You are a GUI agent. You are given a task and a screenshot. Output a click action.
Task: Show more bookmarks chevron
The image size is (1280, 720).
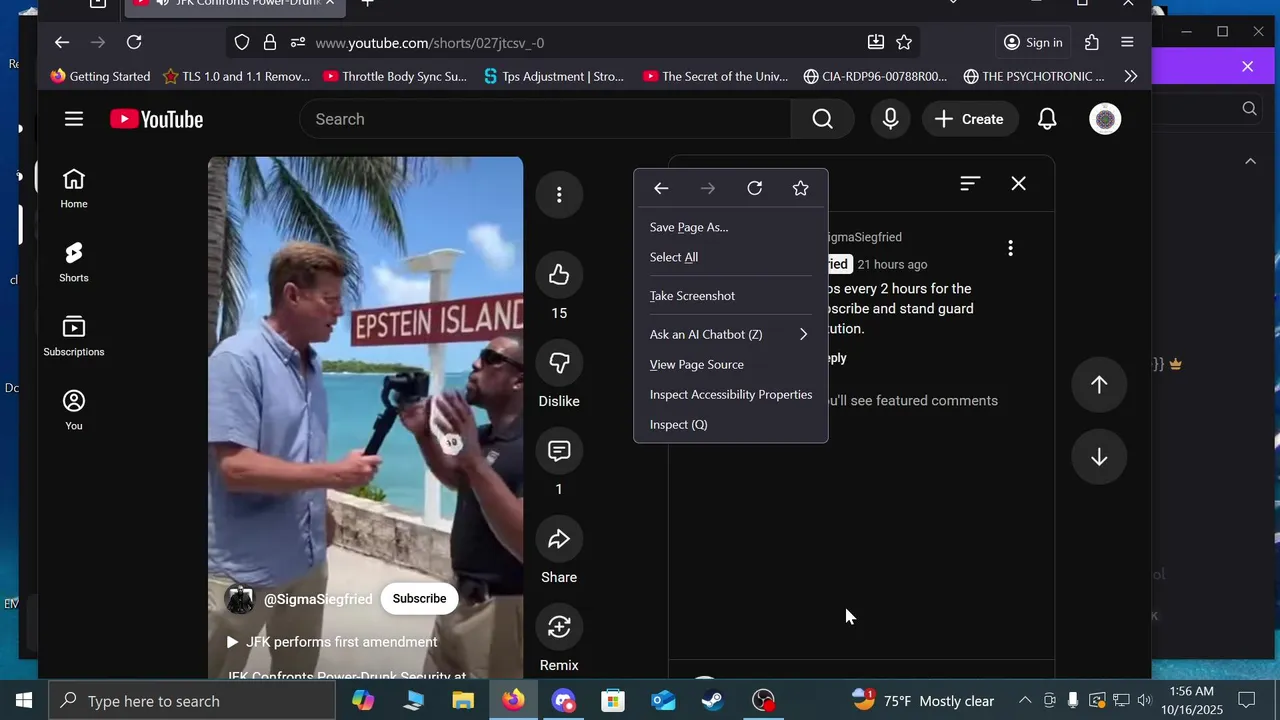1131,76
